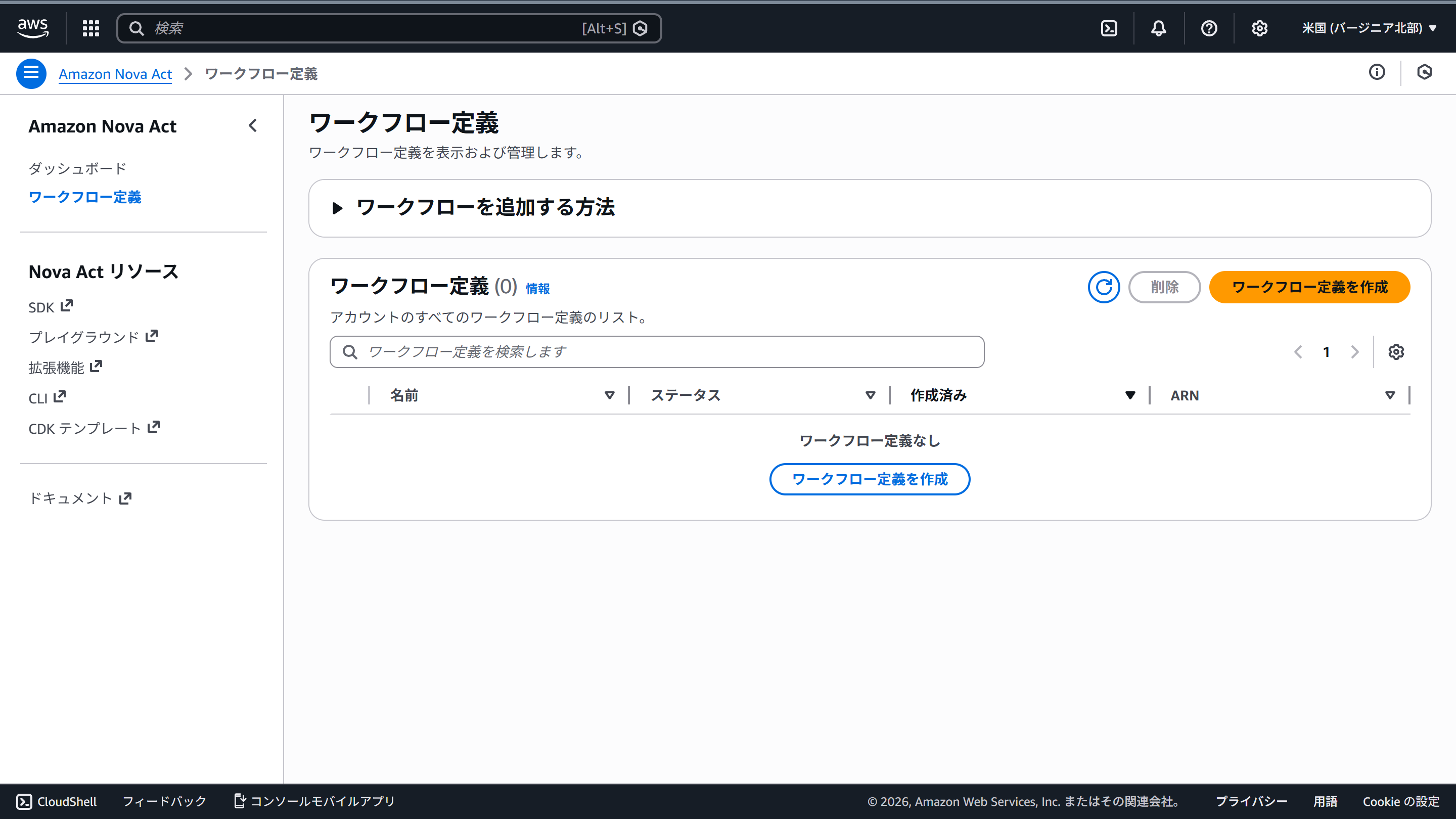Expand the region selector dropdown
This screenshot has width=1456, height=819.
click(1369, 28)
